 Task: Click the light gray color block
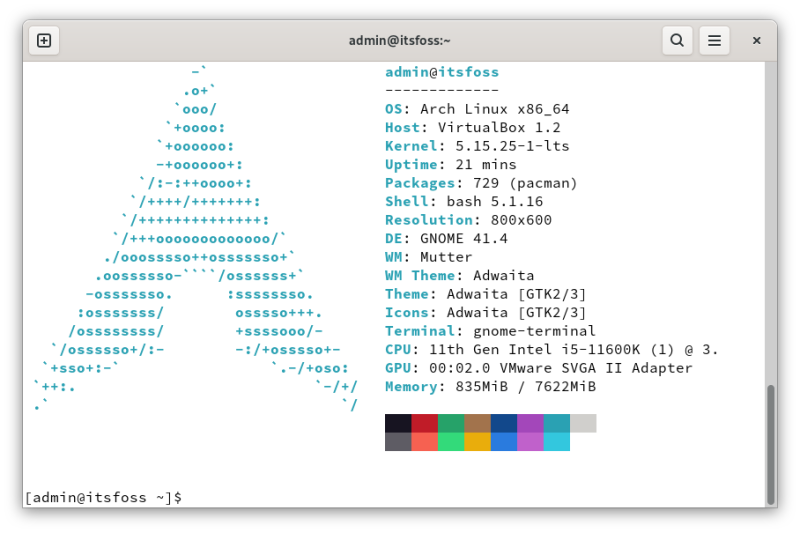coord(583,423)
